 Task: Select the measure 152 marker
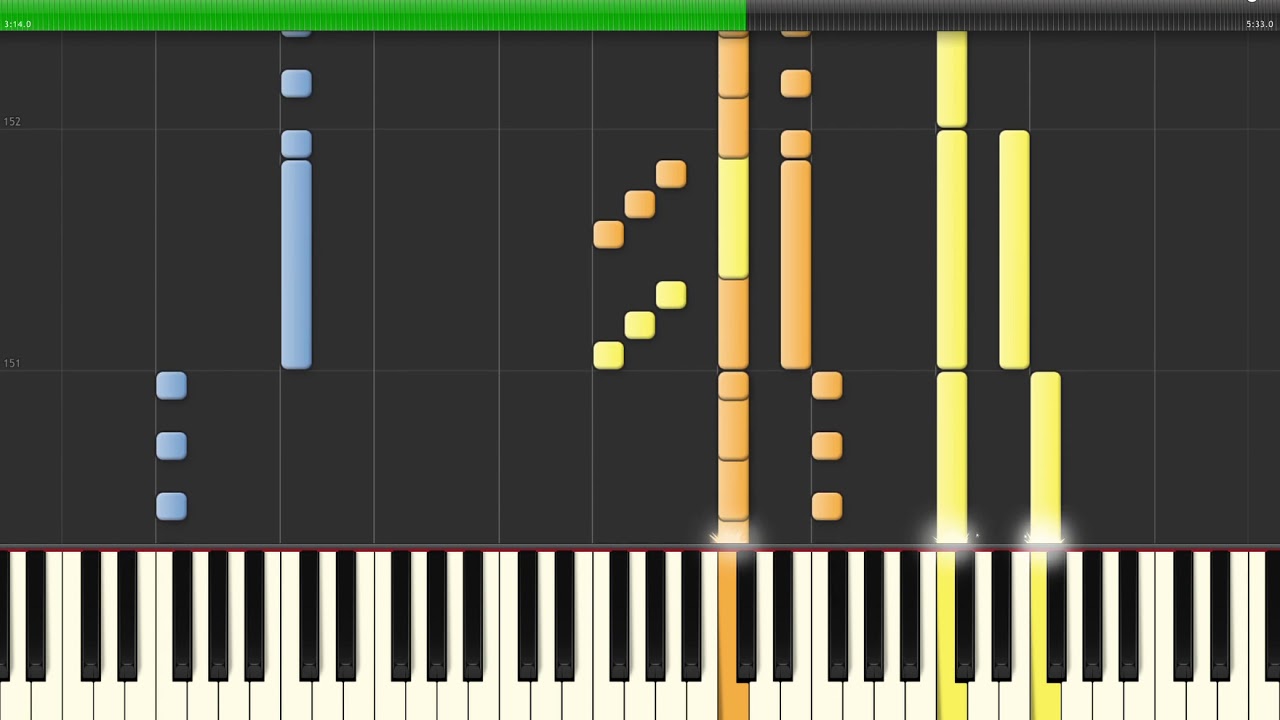12,122
